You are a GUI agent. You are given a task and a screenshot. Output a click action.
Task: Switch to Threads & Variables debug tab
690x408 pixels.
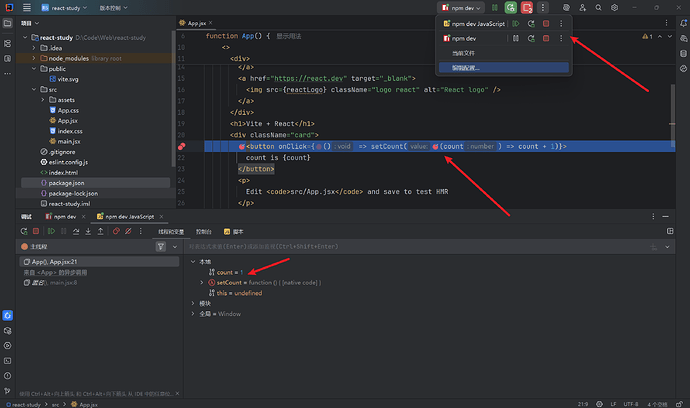pyautogui.click(x=171, y=232)
